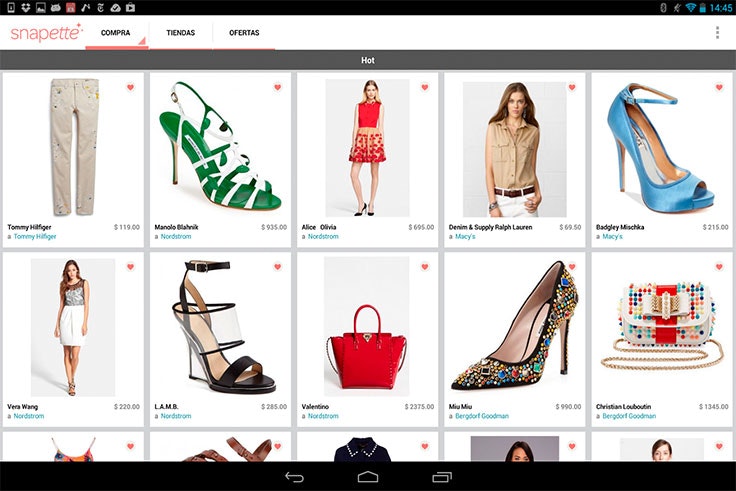Screen dimensions: 736x491
Task: Like the Alice Olivia dress heart
Action: point(425,87)
